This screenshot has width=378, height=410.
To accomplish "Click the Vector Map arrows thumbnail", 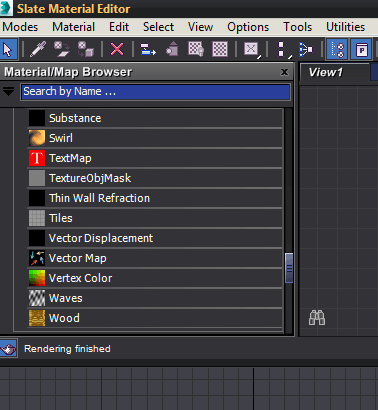I will (x=37, y=258).
